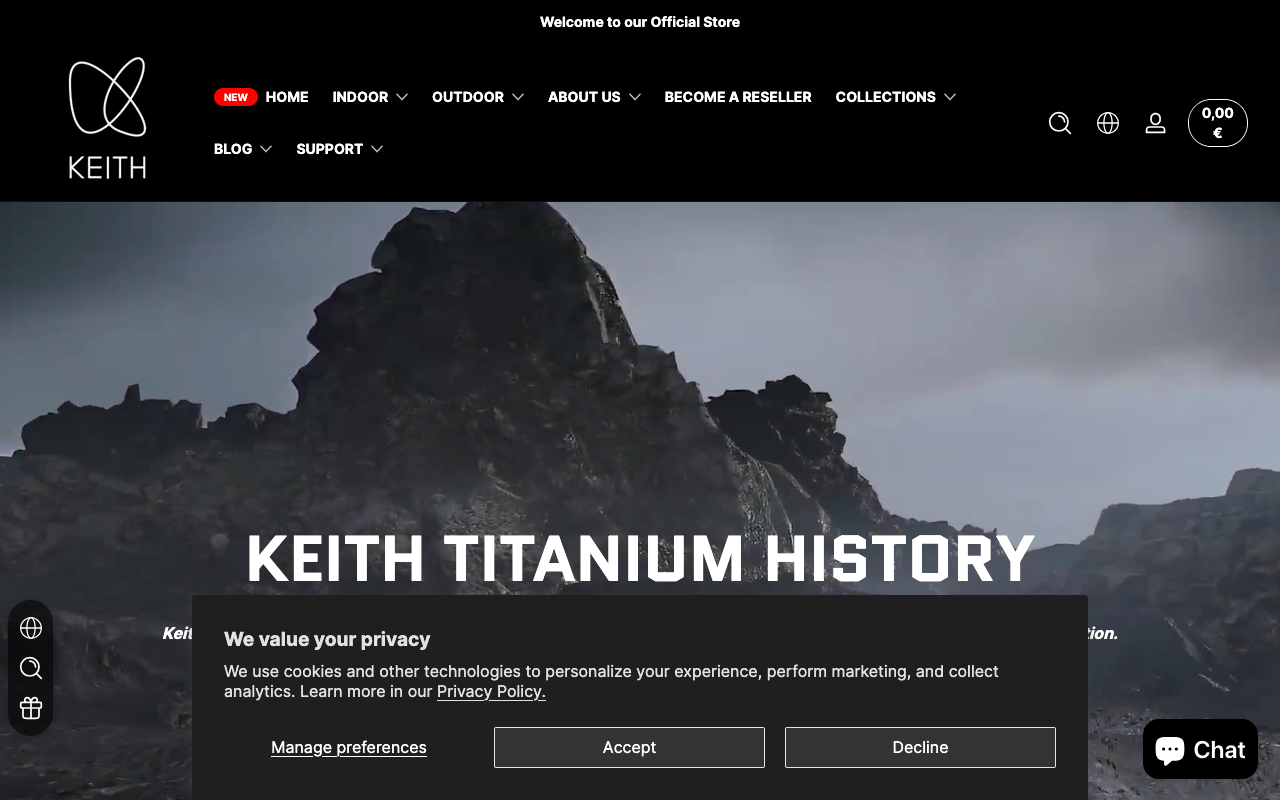Expand the Indoor dropdown menu
Screen dimensions: 1280x800
(x=370, y=97)
